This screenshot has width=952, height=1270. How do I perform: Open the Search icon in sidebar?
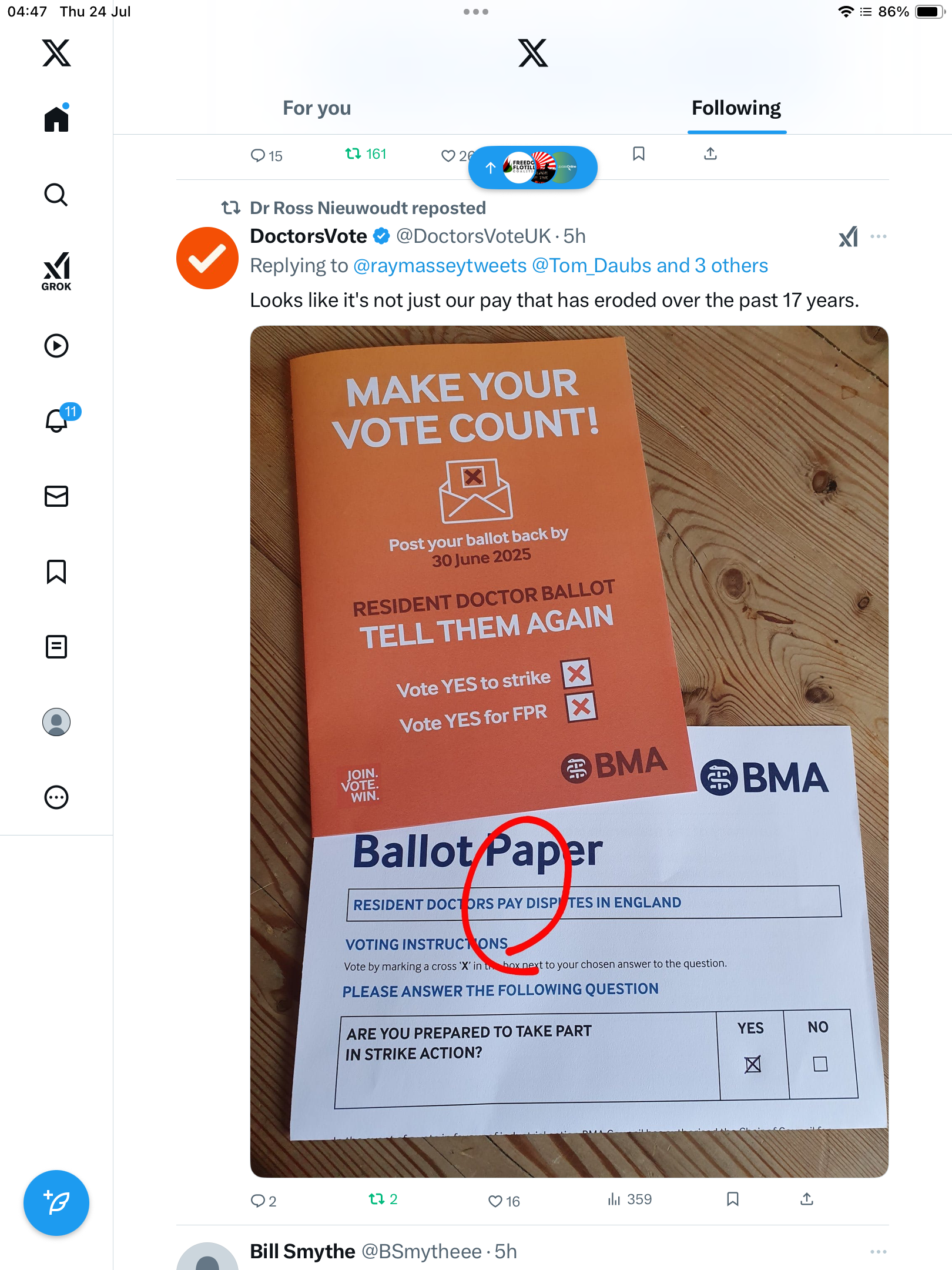(x=56, y=195)
